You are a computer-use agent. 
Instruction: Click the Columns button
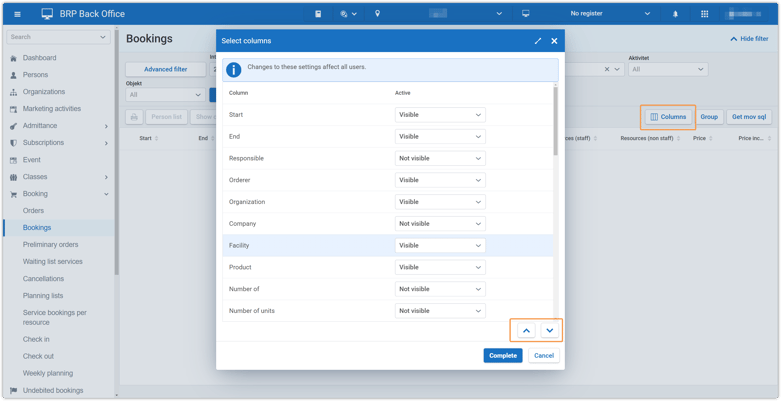pos(668,117)
